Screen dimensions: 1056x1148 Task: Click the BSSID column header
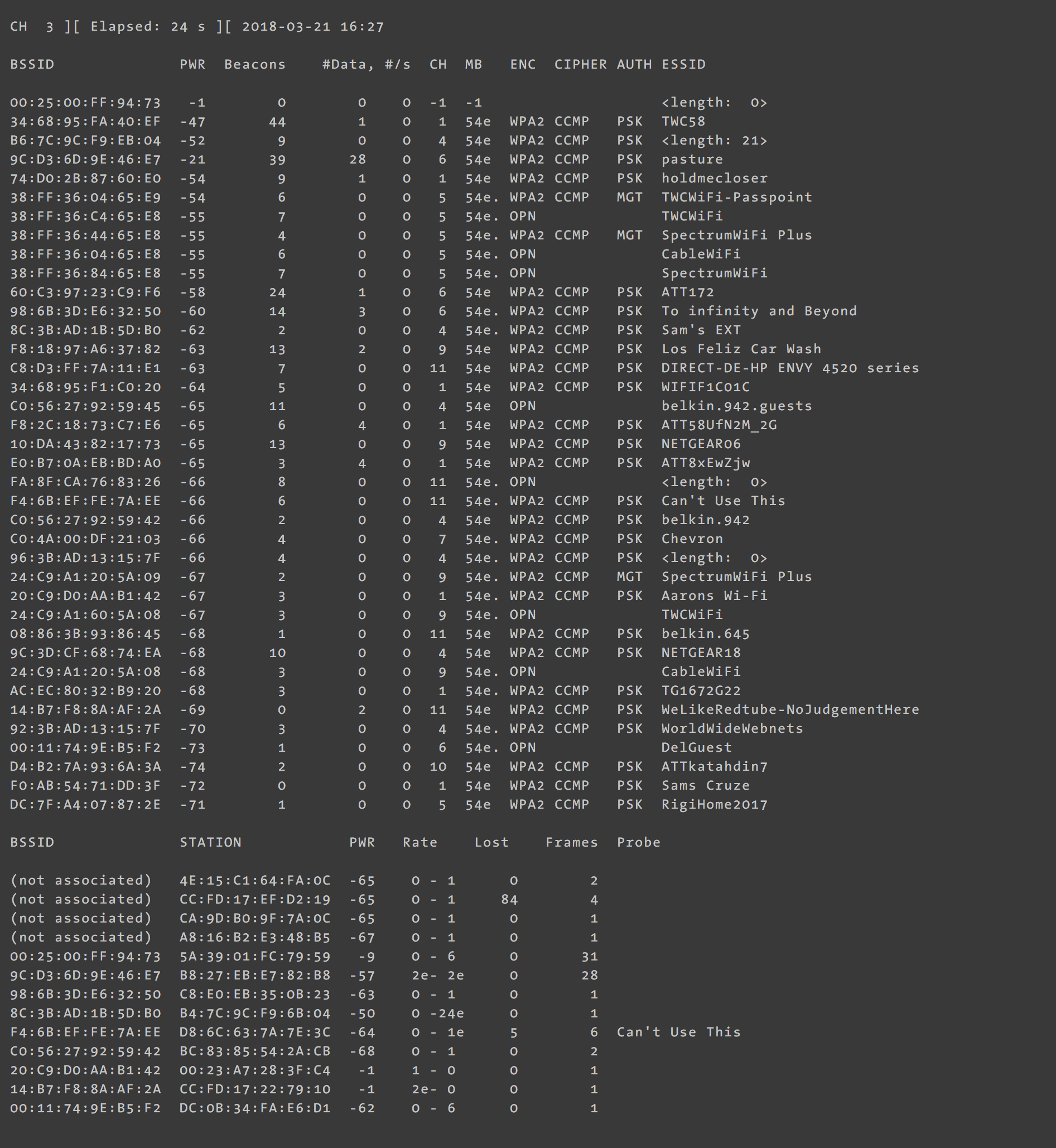[31, 65]
